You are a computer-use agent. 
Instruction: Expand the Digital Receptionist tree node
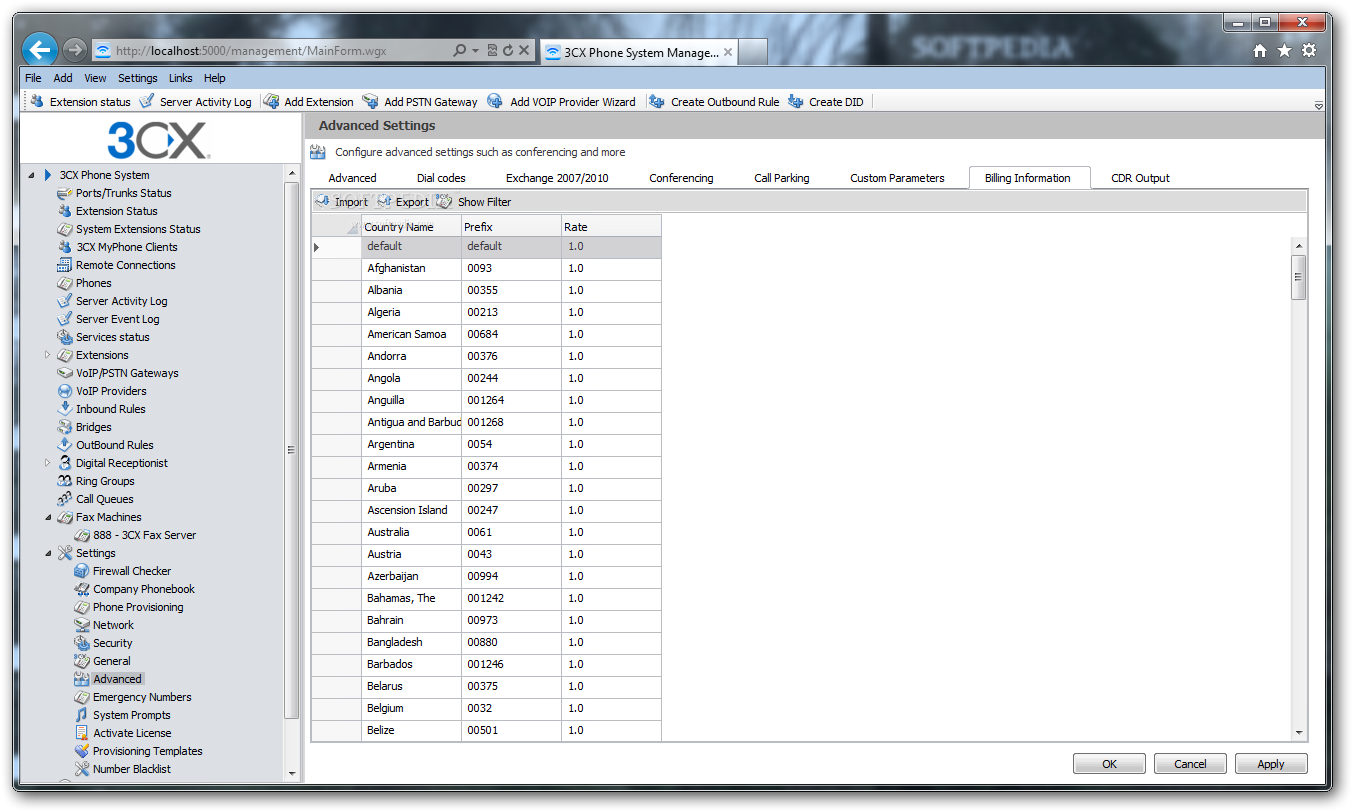[x=48, y=463]
